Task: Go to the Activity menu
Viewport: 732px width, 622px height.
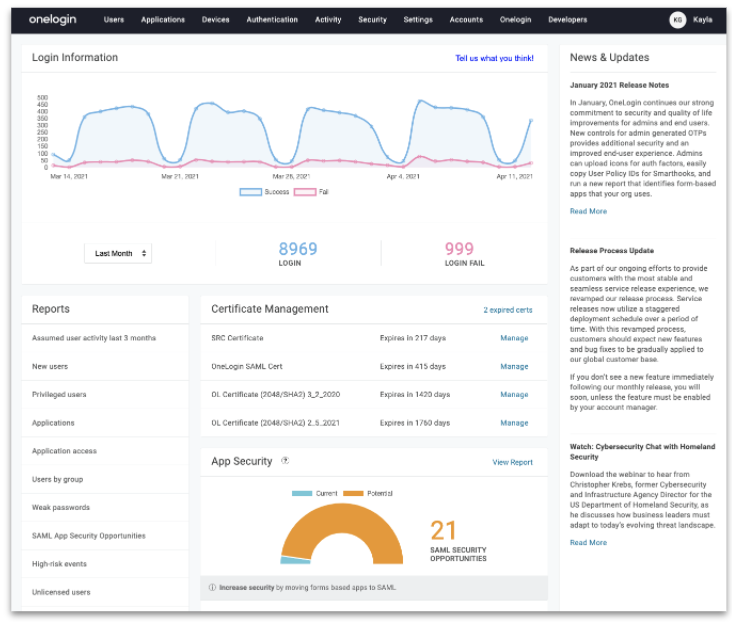Action: point(327,19)
